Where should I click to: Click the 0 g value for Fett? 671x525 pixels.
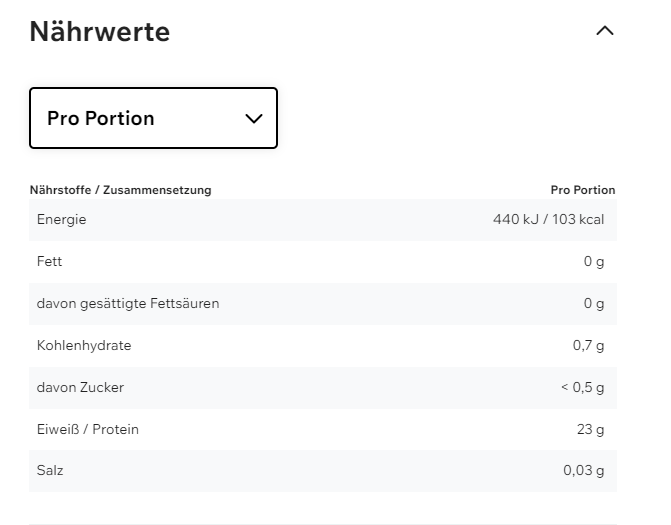tap(594, 261)
